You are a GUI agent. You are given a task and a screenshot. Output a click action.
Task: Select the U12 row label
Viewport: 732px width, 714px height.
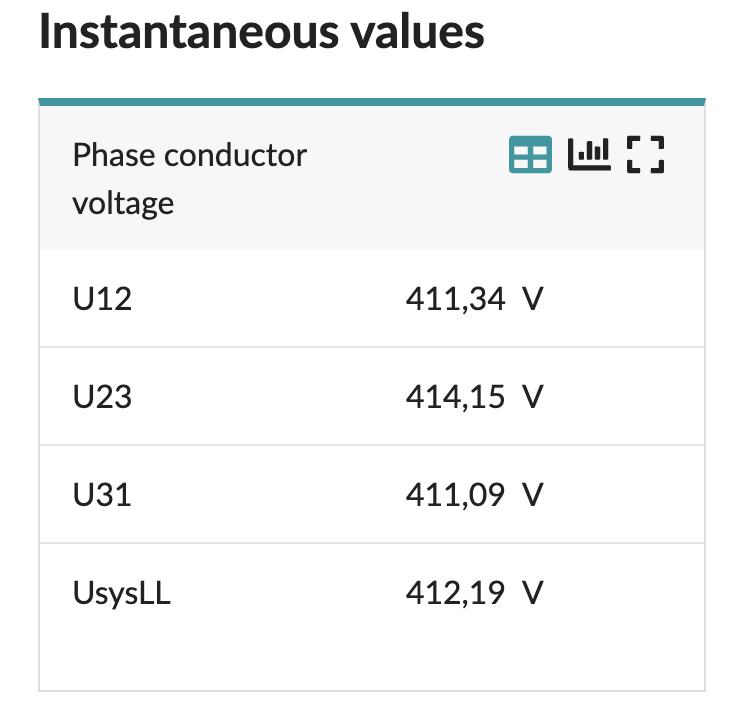point(102,299)
